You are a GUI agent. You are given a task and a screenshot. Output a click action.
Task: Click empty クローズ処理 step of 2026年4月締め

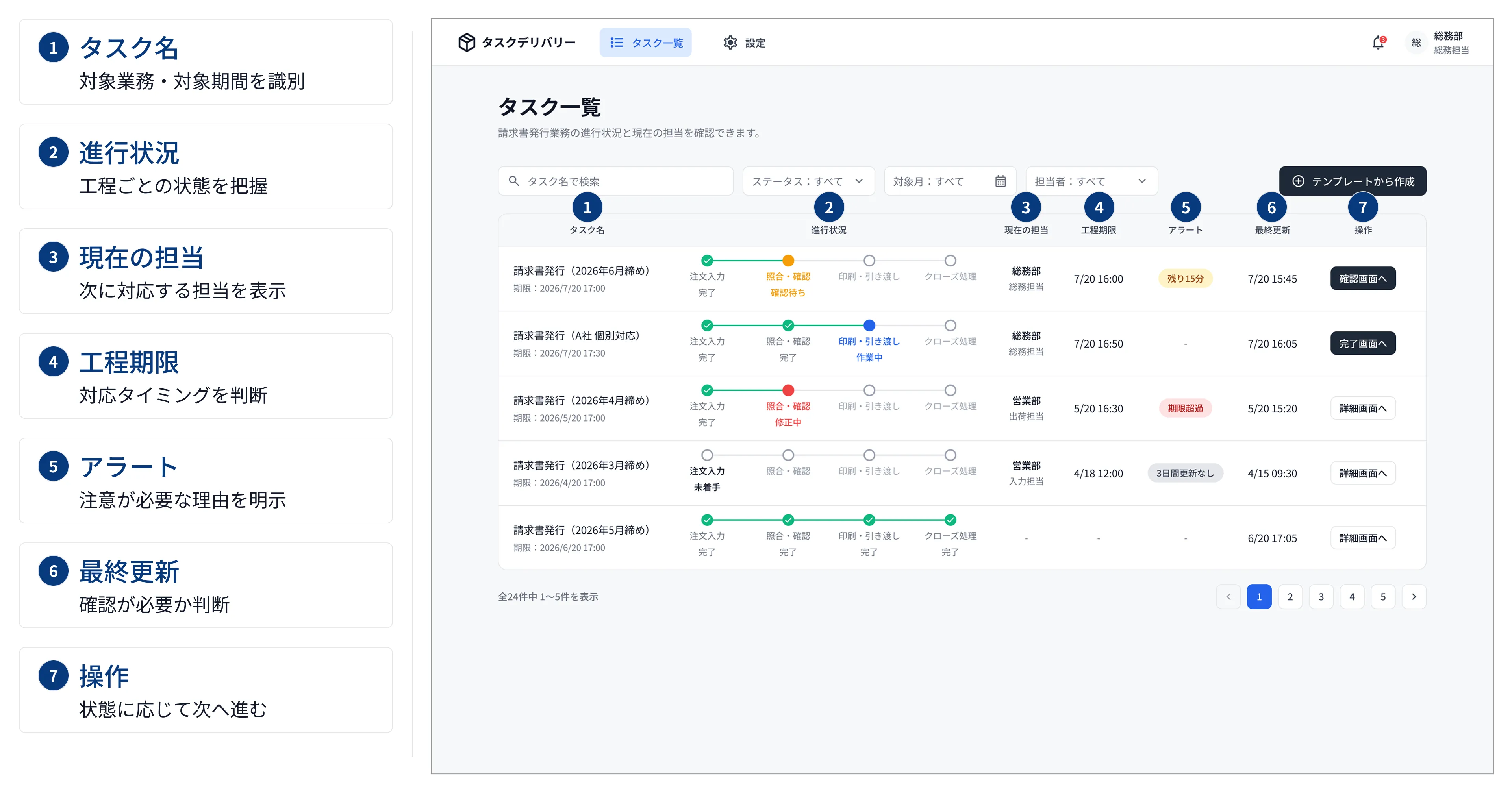tap(950, 390)
